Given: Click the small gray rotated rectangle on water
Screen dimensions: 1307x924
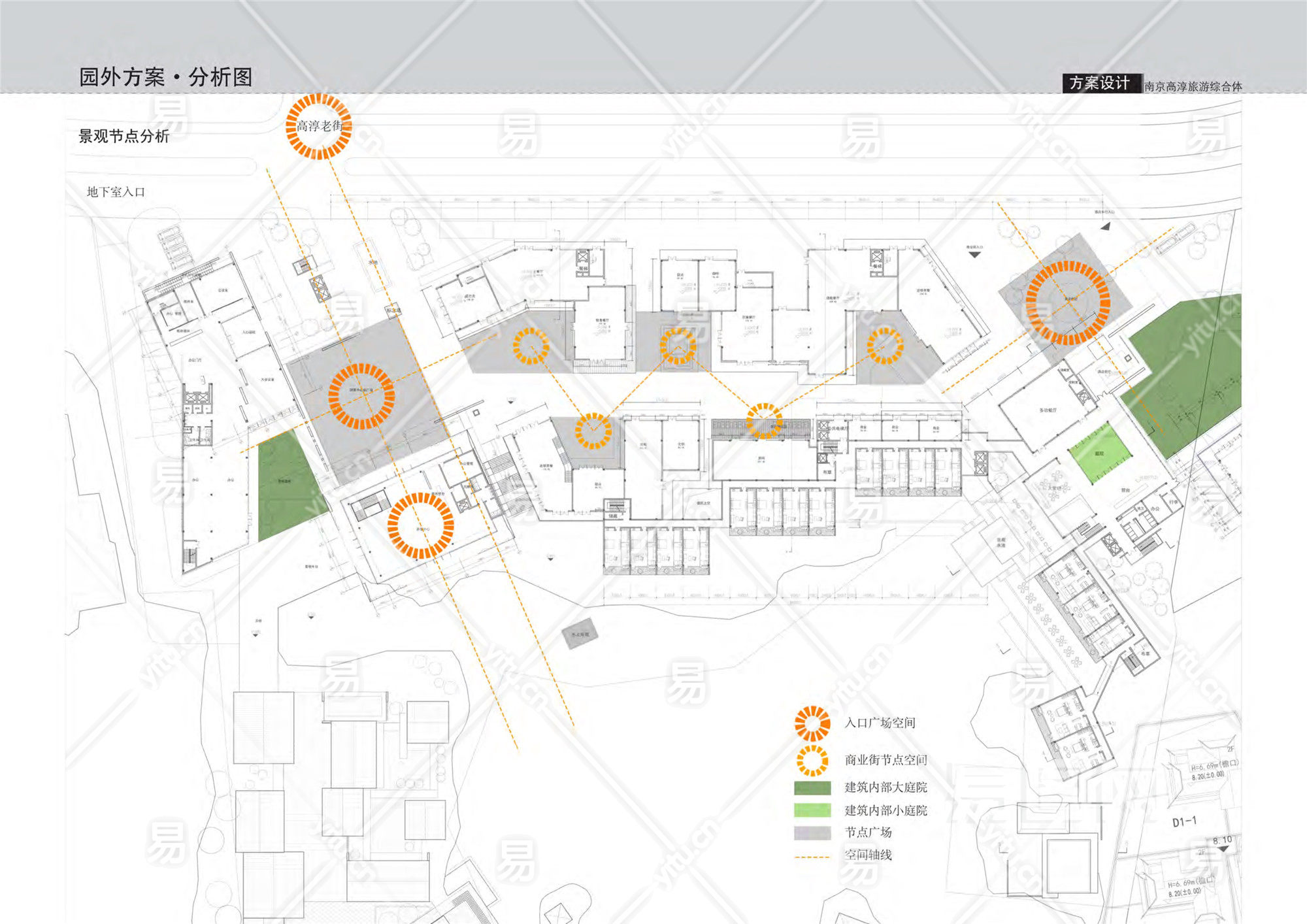Looking at the screenshot, I should (580, 633).
